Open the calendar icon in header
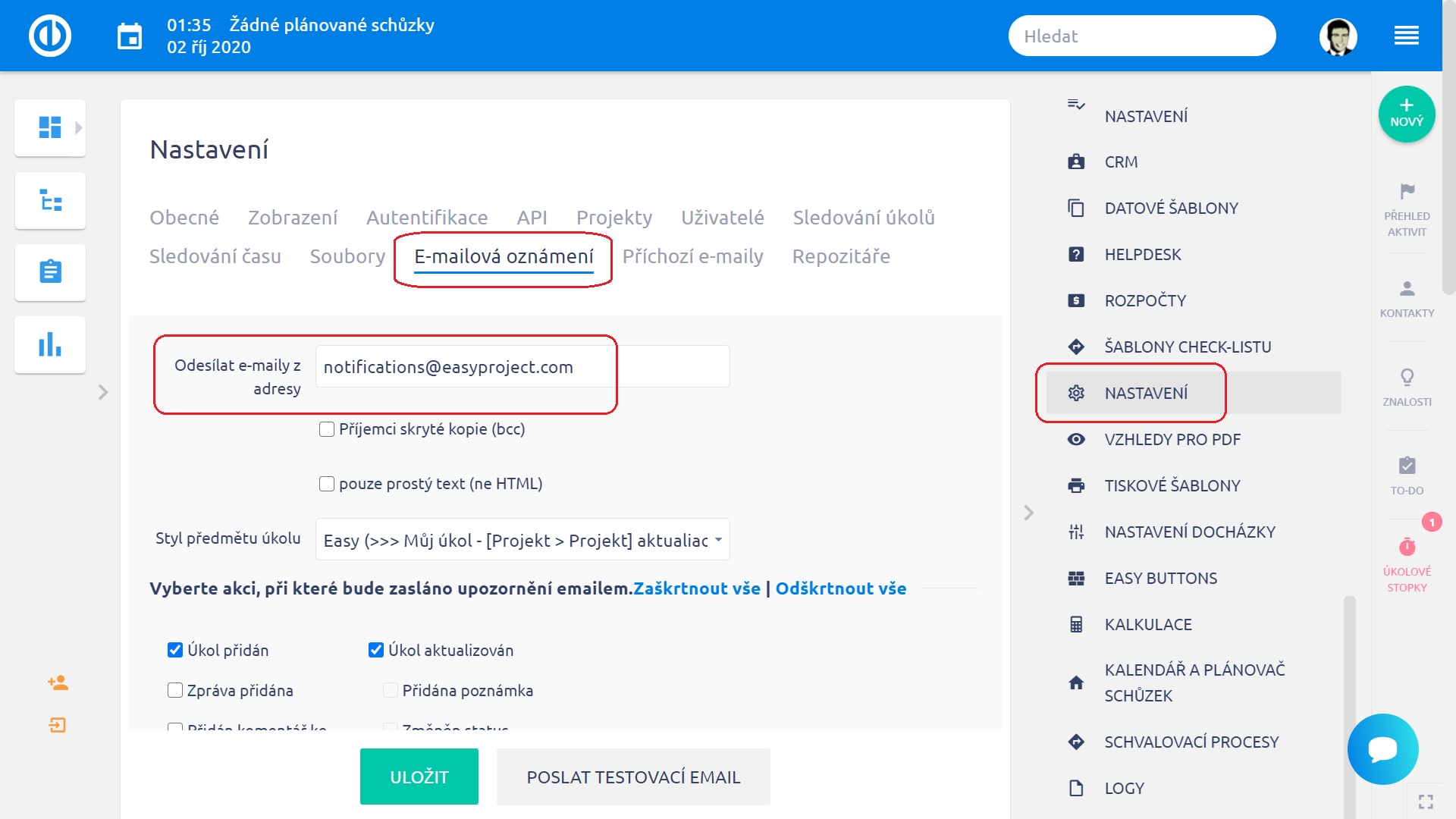This screenshot has height=819, width=1456. (130, 36)
